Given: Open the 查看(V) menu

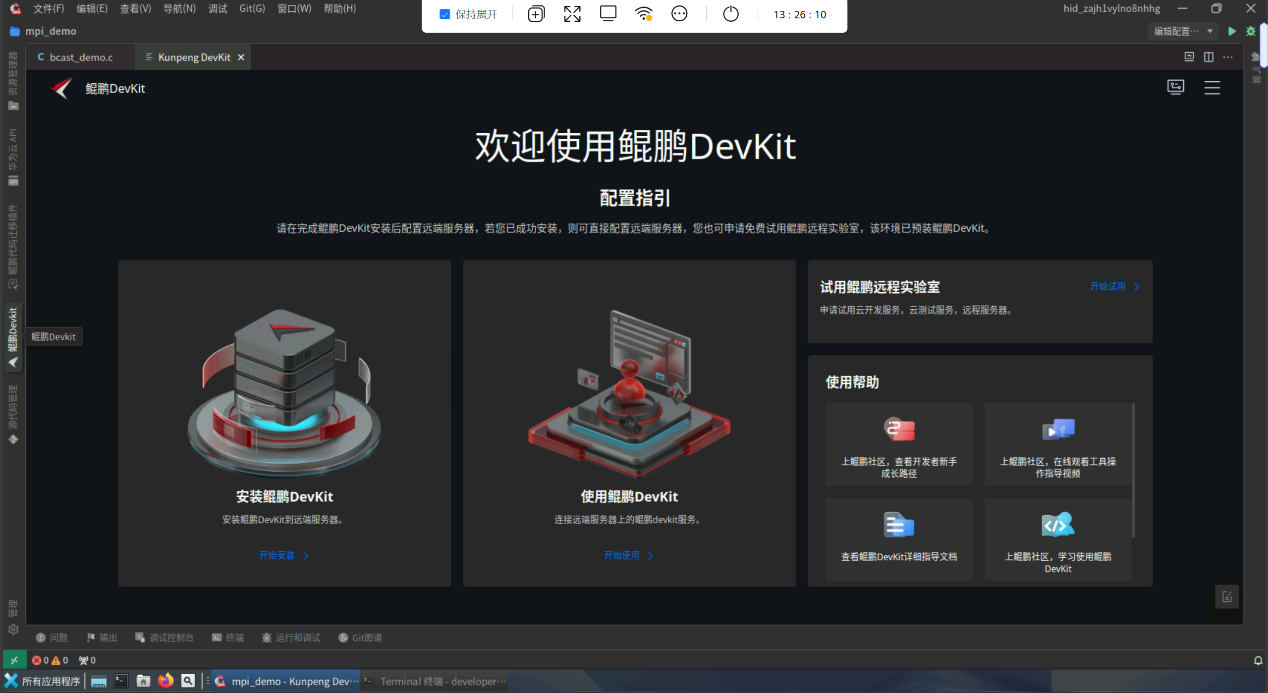Looking at the screenshot, I should click(x=135, y=8).
